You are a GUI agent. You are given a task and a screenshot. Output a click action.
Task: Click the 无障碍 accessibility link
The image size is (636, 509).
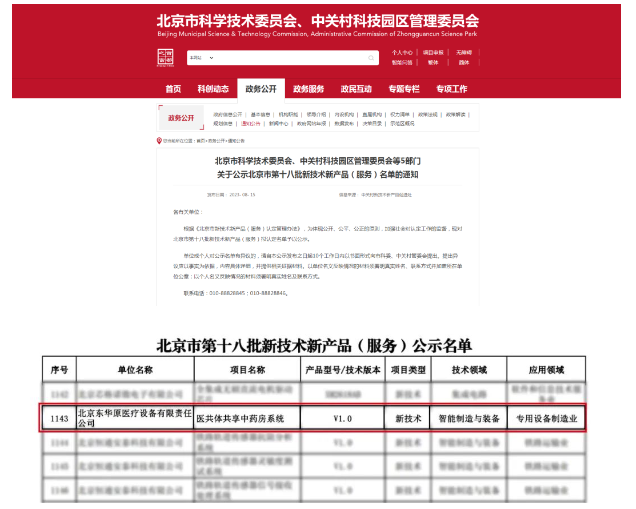(x=464, y=52)
